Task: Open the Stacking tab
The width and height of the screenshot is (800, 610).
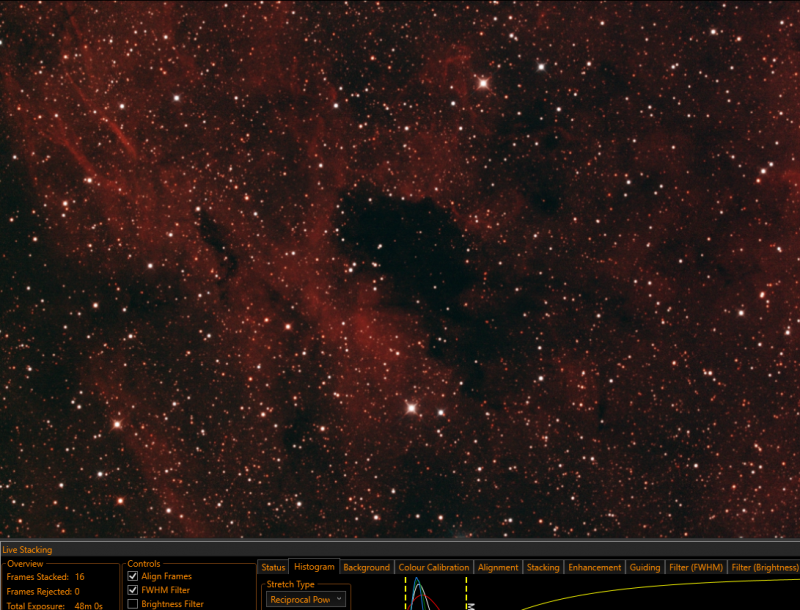Action: coord(543,567)
